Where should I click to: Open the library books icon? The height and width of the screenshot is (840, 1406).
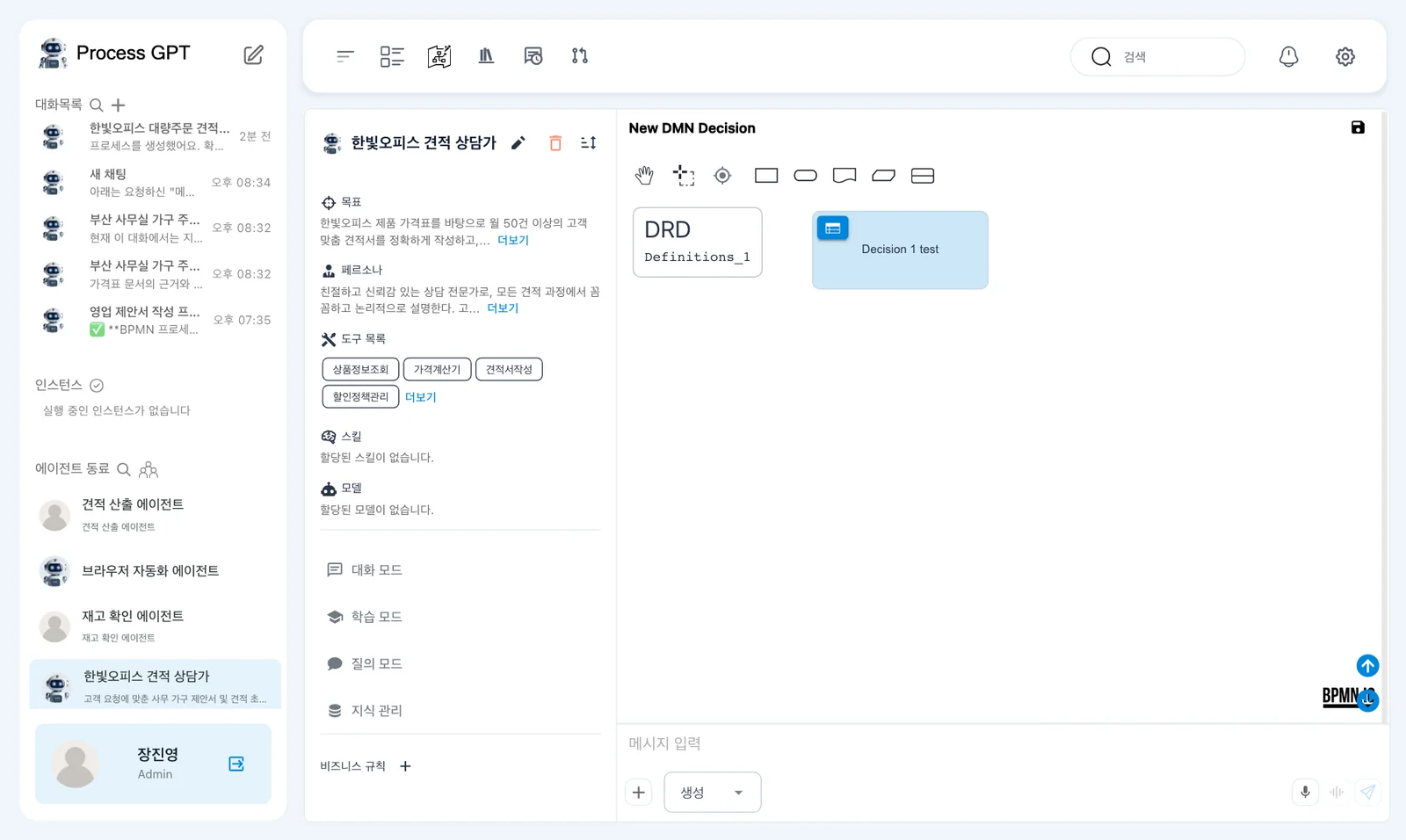click(x=486, y=56)
